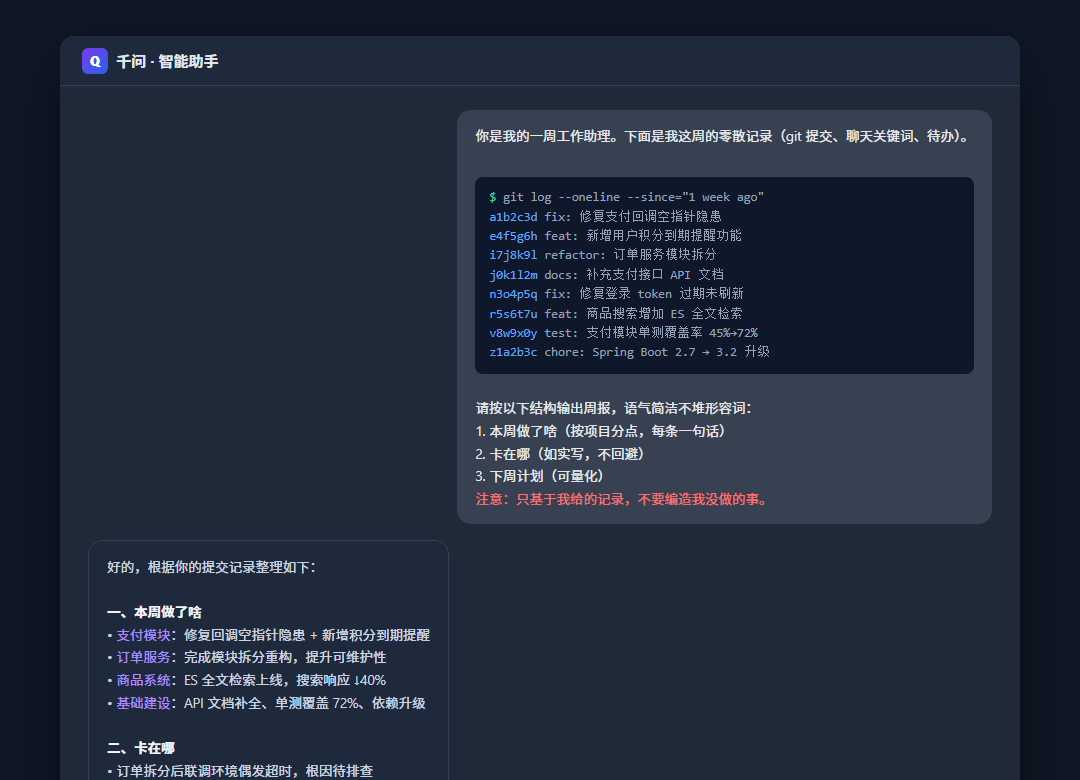1080x780 pixels.
Task: Click commit message 修复支付回调空指针隐患
Action: click(x=650, y=216)
